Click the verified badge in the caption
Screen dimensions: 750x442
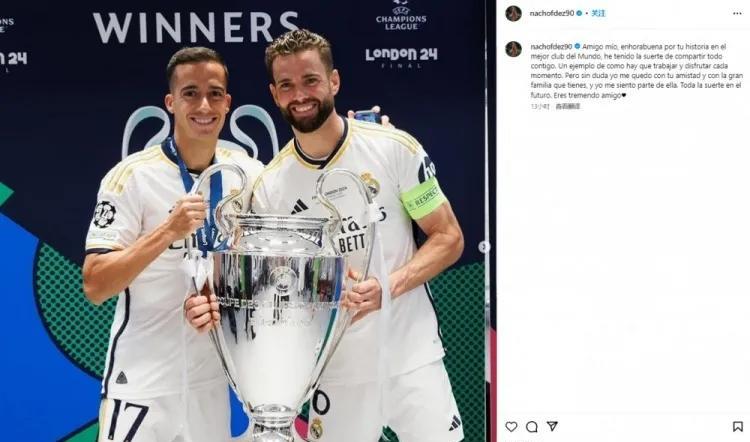[x=577, y=46]
